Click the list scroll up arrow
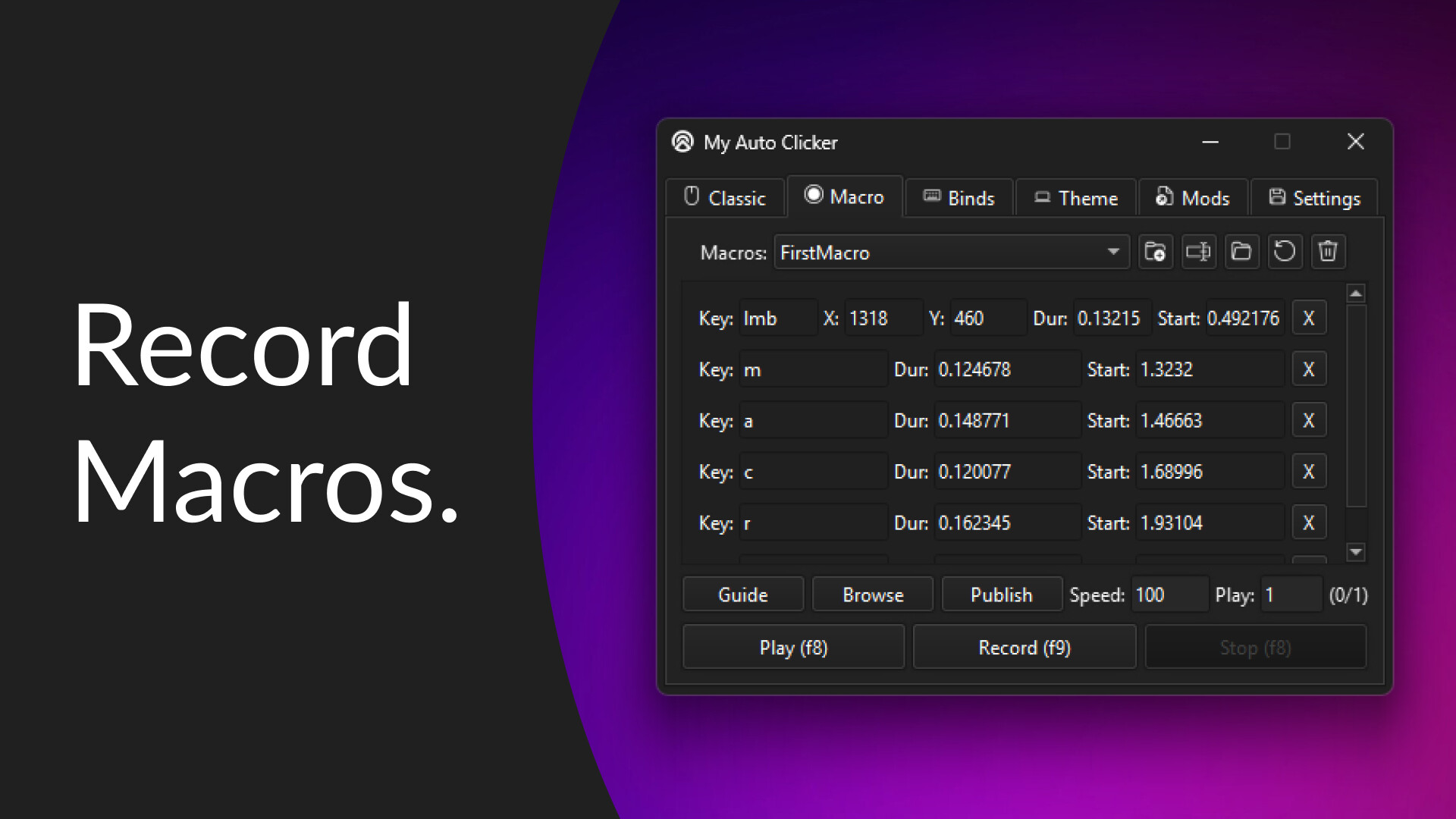The image size is (1456, 819). 1356,293
